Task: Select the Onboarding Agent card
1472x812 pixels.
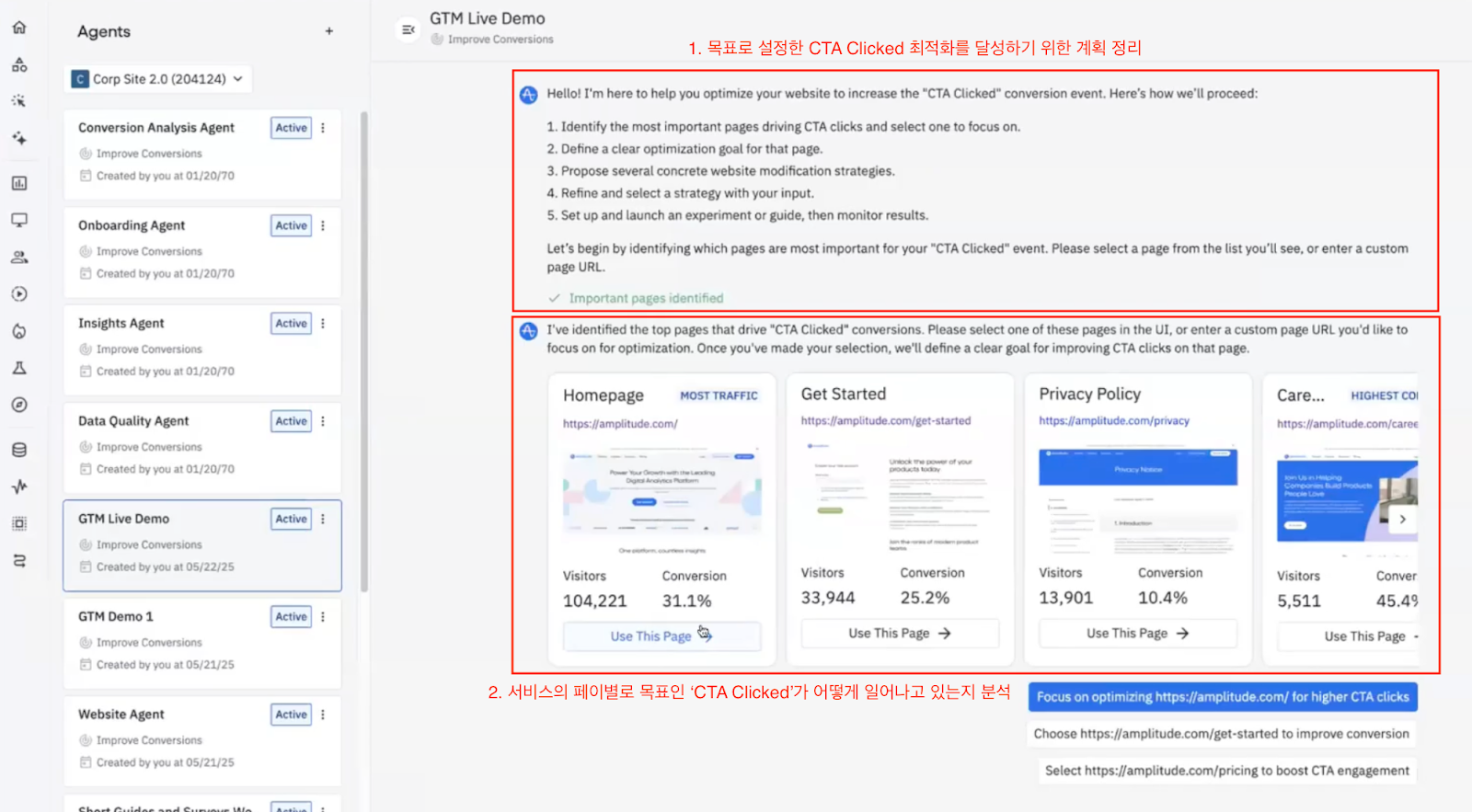Action: click(x=202, y=252)
